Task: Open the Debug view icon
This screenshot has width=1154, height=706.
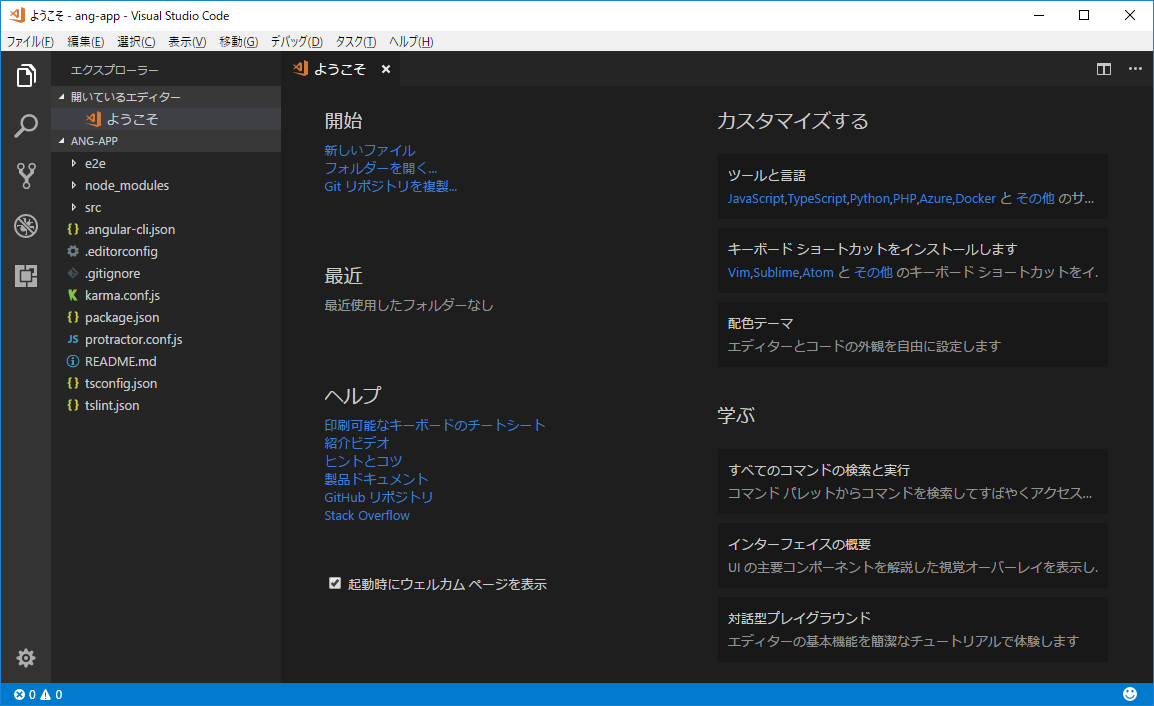Action: tap(26, 226)
